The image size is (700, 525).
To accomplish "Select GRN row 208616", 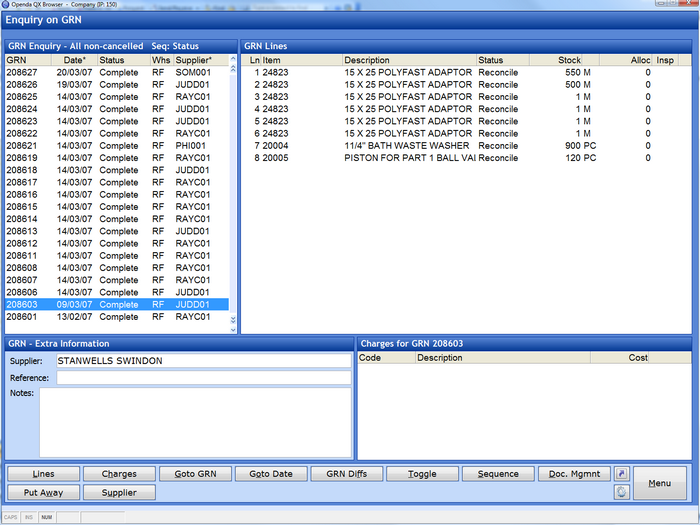I will click(x=117, y=194).
